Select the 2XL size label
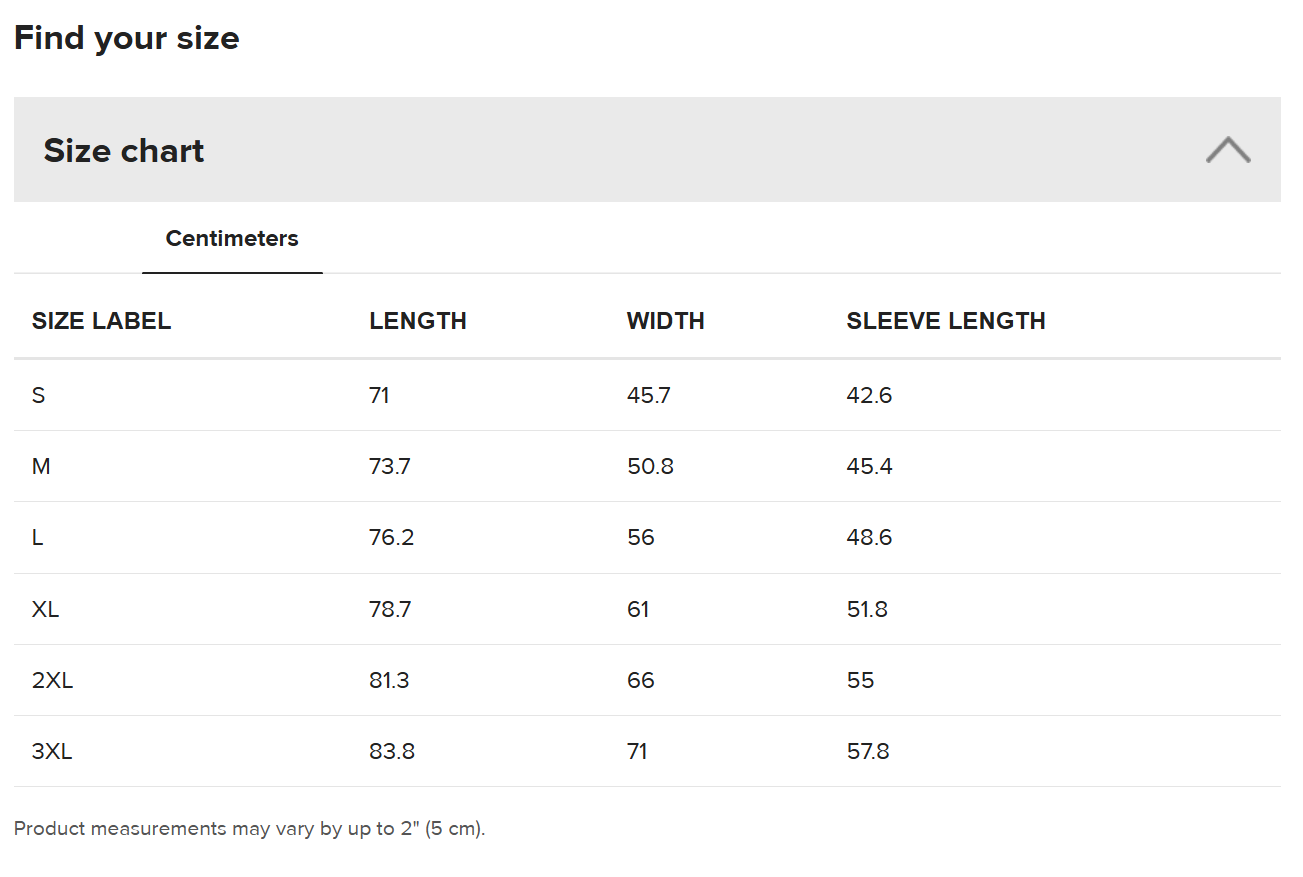Screen dimensions: 1303x877 click(52, 680)
